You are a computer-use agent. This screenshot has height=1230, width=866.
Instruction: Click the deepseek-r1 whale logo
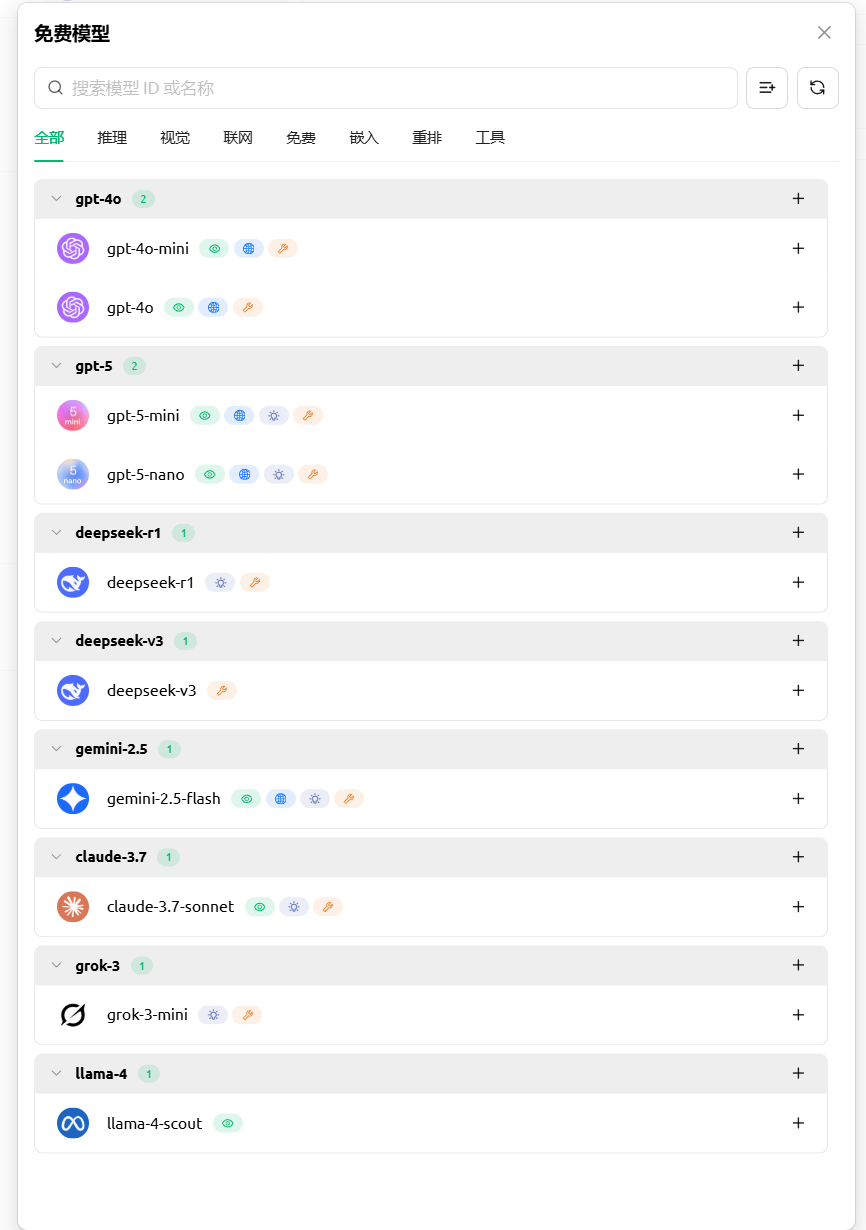tap(73, 582)
